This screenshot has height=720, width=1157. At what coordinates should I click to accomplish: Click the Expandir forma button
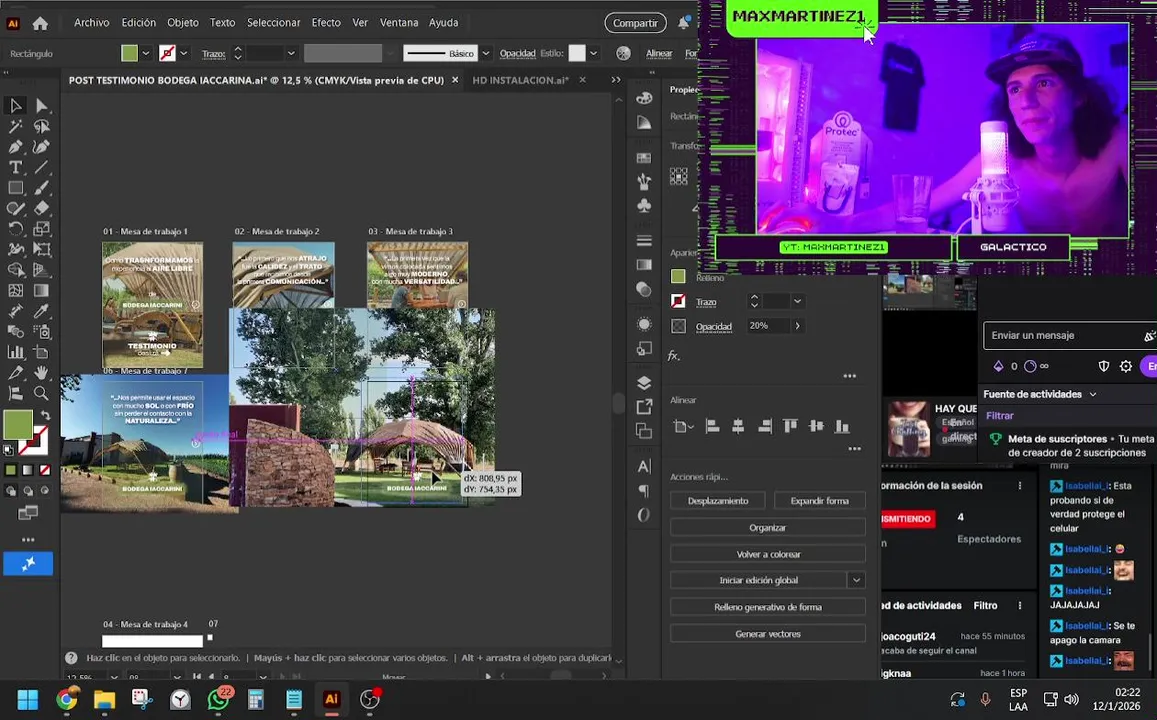[x=820, y=501]
